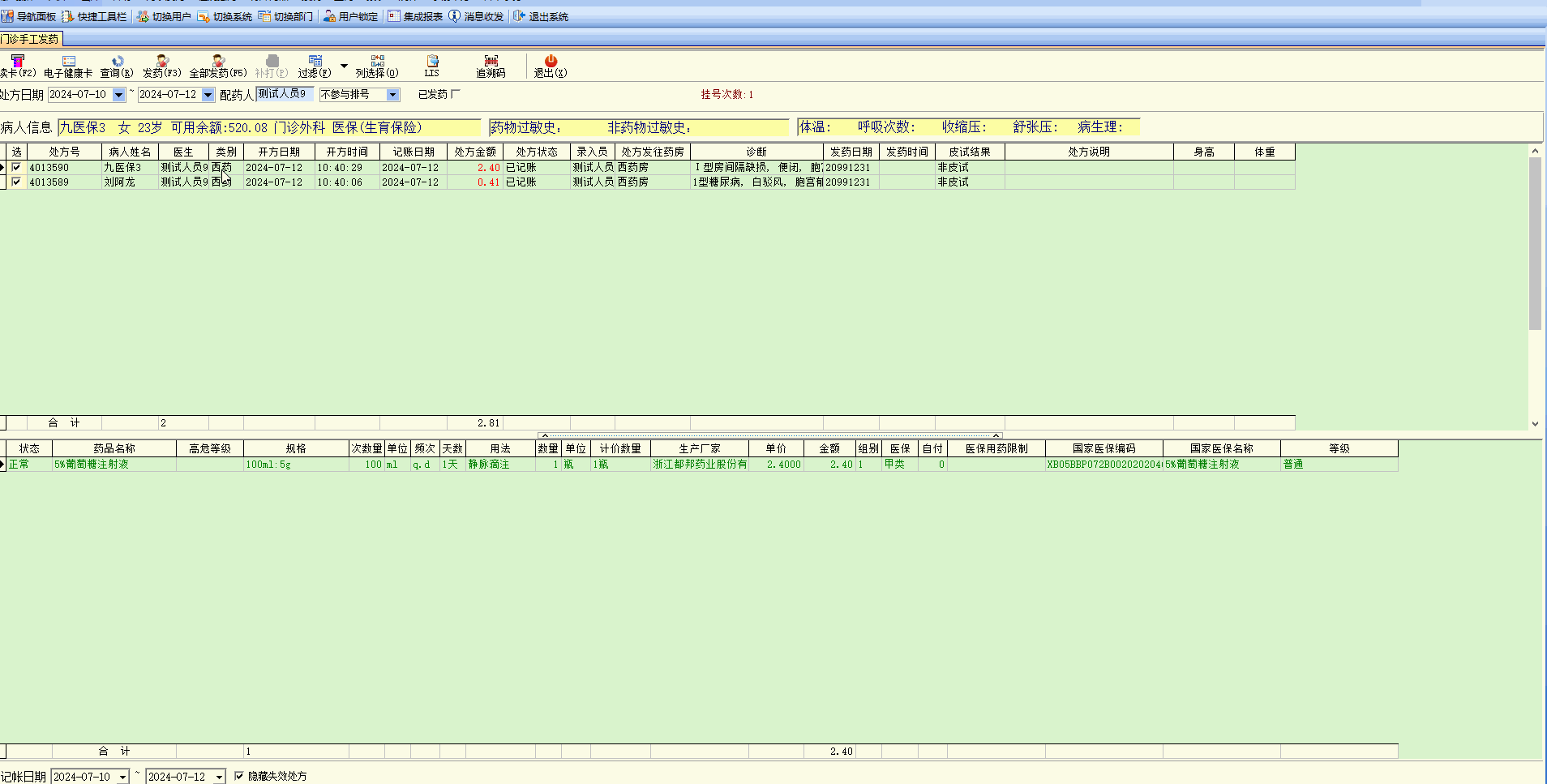Click the 发药(F3) dispense icon
The image size is (1547, 784).
coord(162,61)
